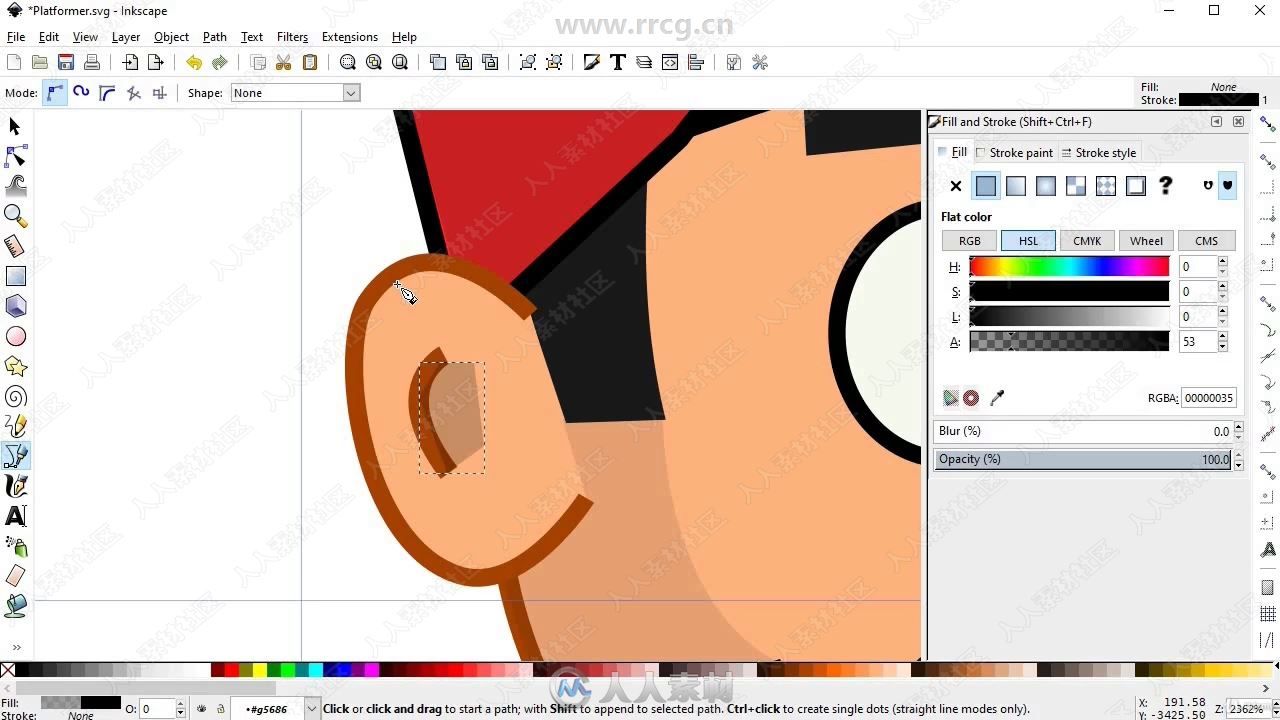Open the Extensions menu

(x=350, y=37)
